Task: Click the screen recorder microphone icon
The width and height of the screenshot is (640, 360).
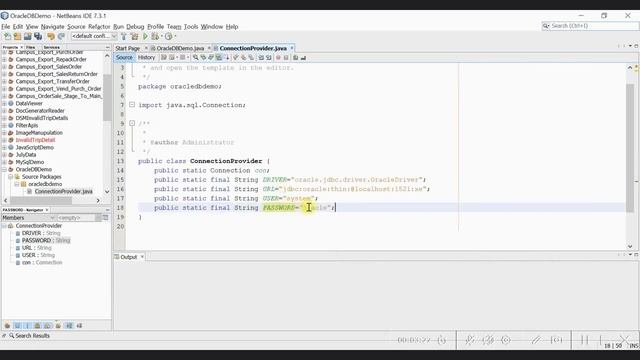Action: coord(469,340)
